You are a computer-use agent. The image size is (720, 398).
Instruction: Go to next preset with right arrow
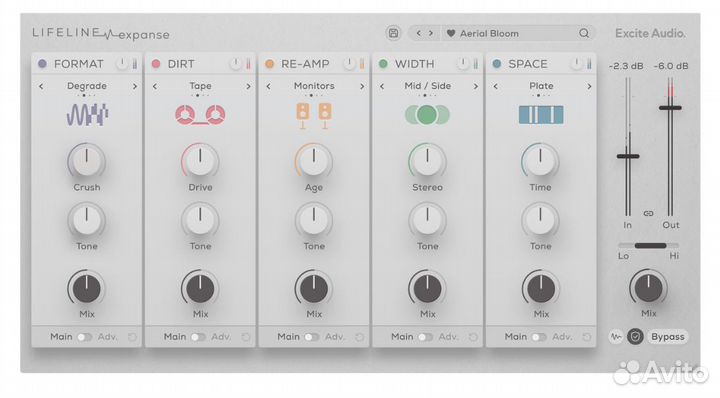tap(431, 33)
